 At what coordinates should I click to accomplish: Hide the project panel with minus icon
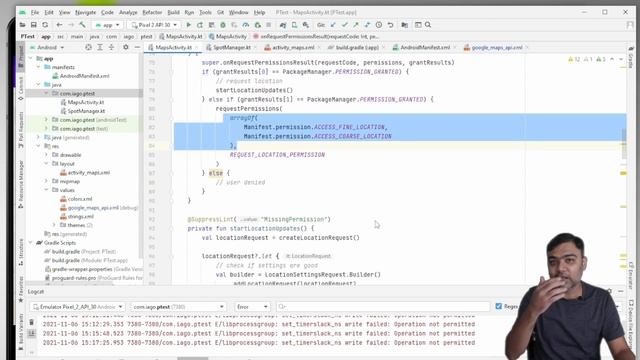tap(137, 47)
